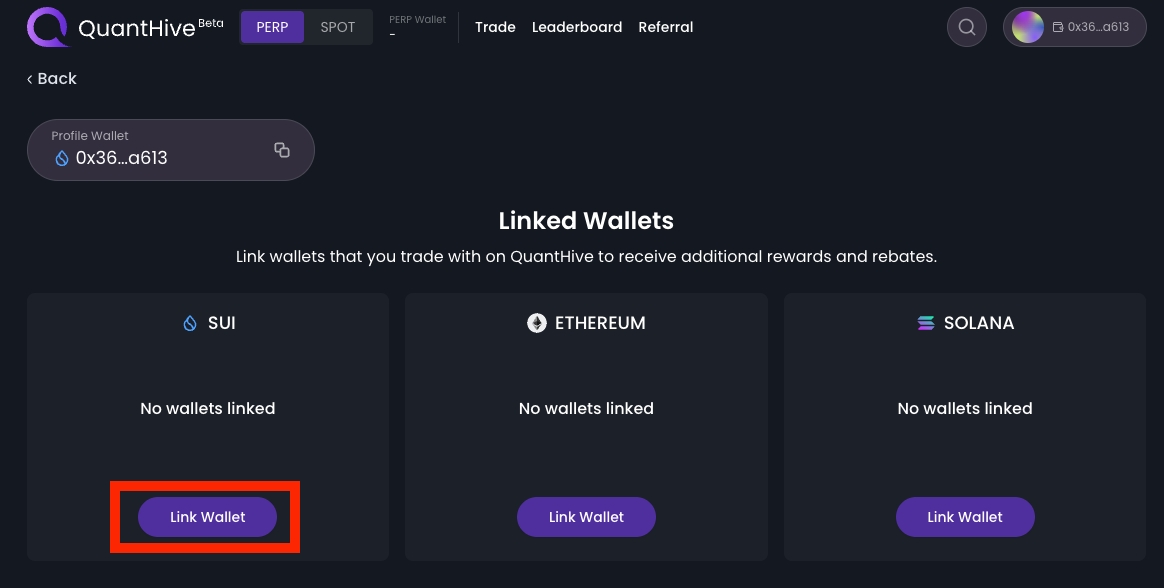Go back using the Back chevron
This screenshot has width=1164, height=588.
coord(52,79)
